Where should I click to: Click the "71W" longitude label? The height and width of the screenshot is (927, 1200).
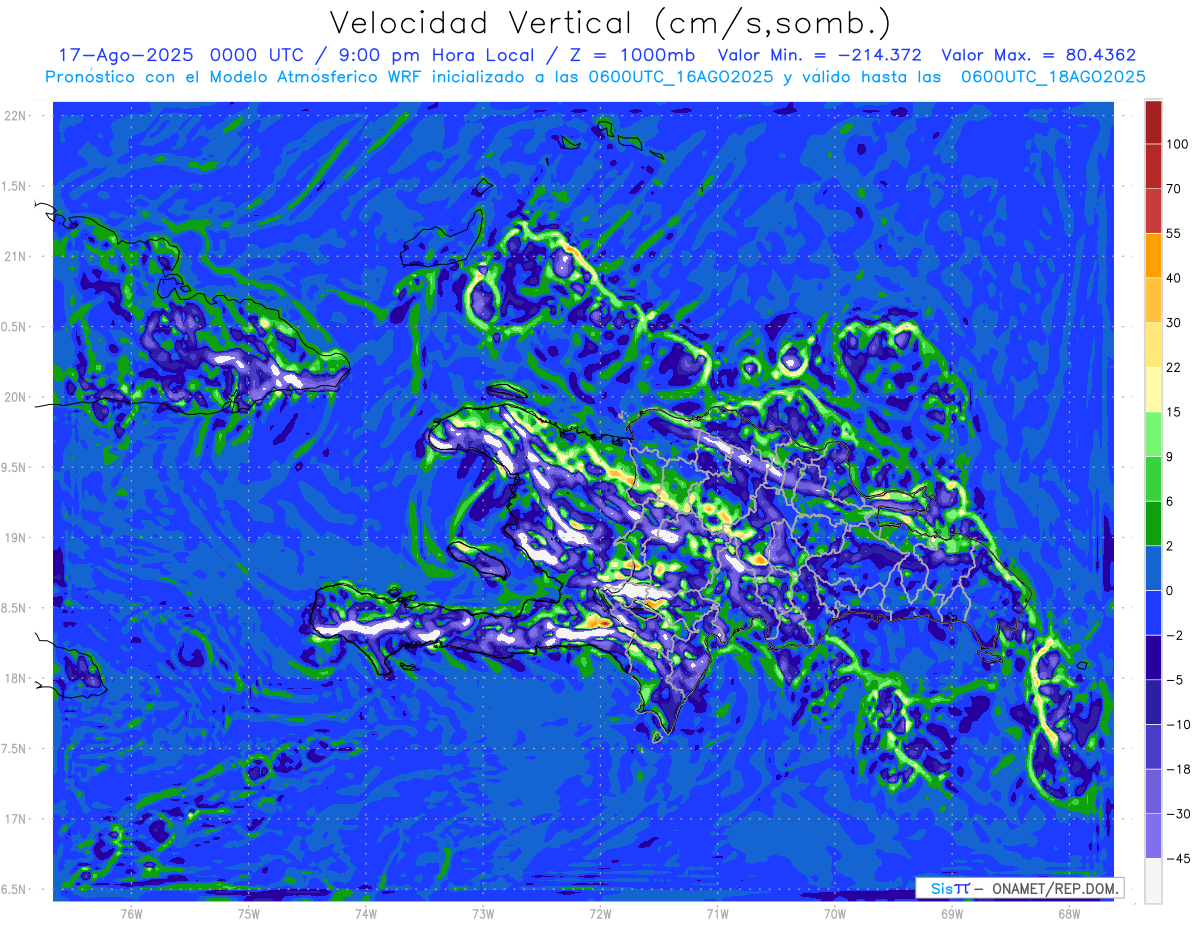[x=717, y=913]
